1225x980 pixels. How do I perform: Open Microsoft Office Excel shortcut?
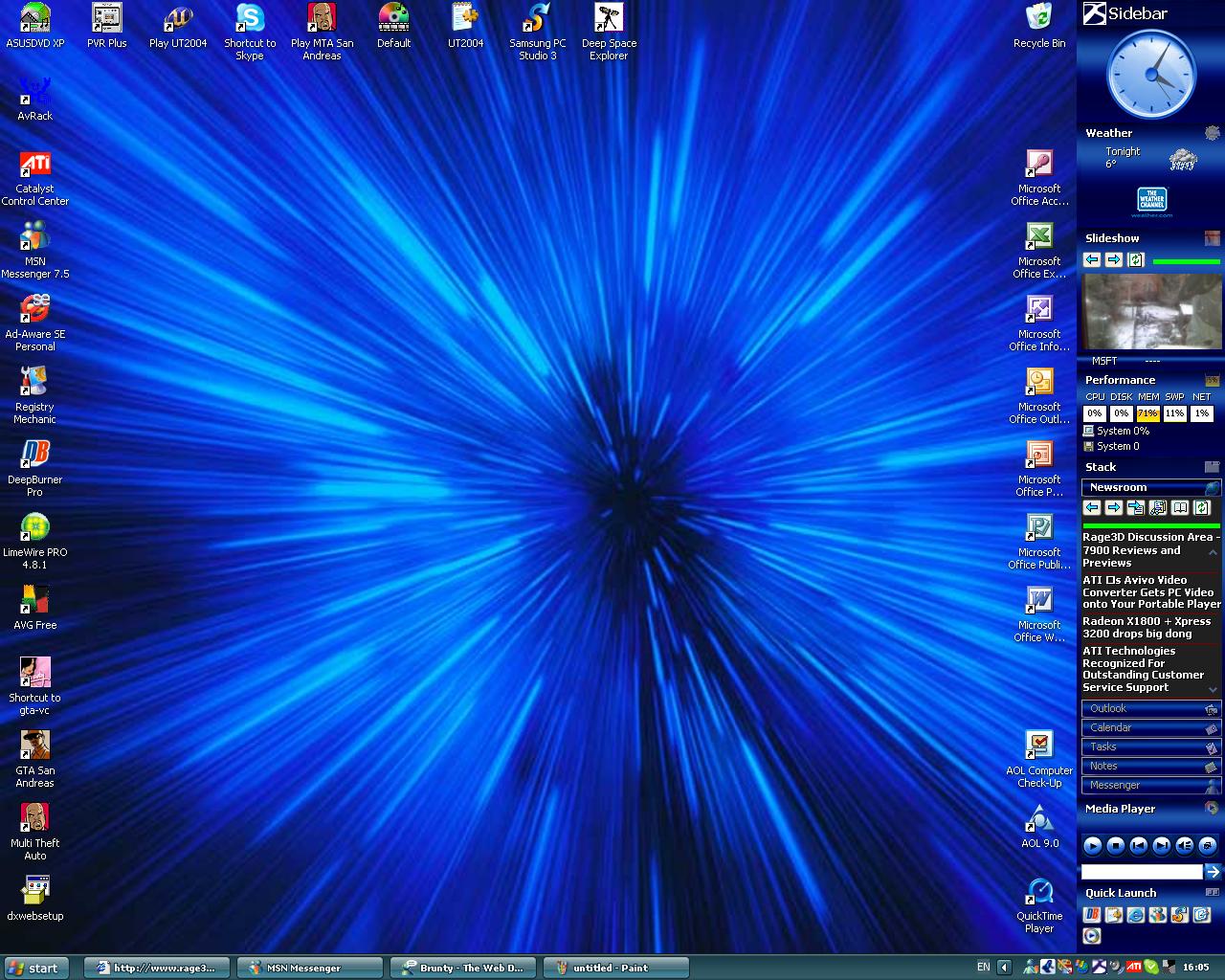(x=1039, y=251)
